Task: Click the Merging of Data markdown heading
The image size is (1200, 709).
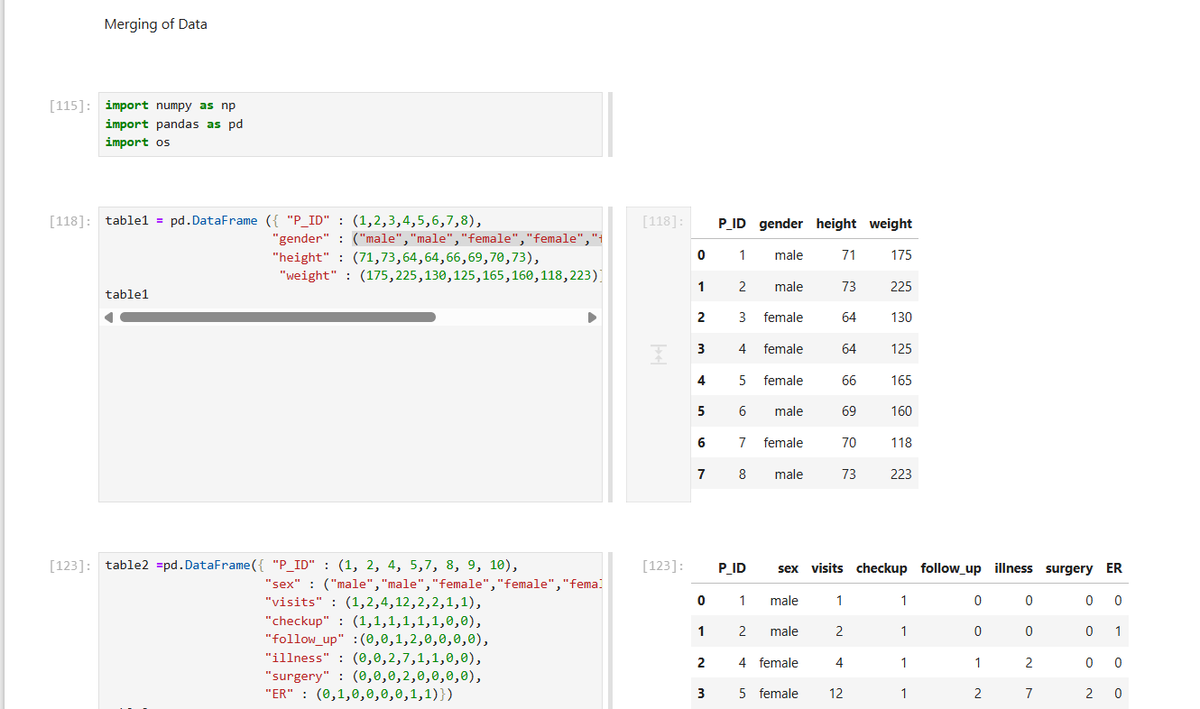Action: [156, 24]
